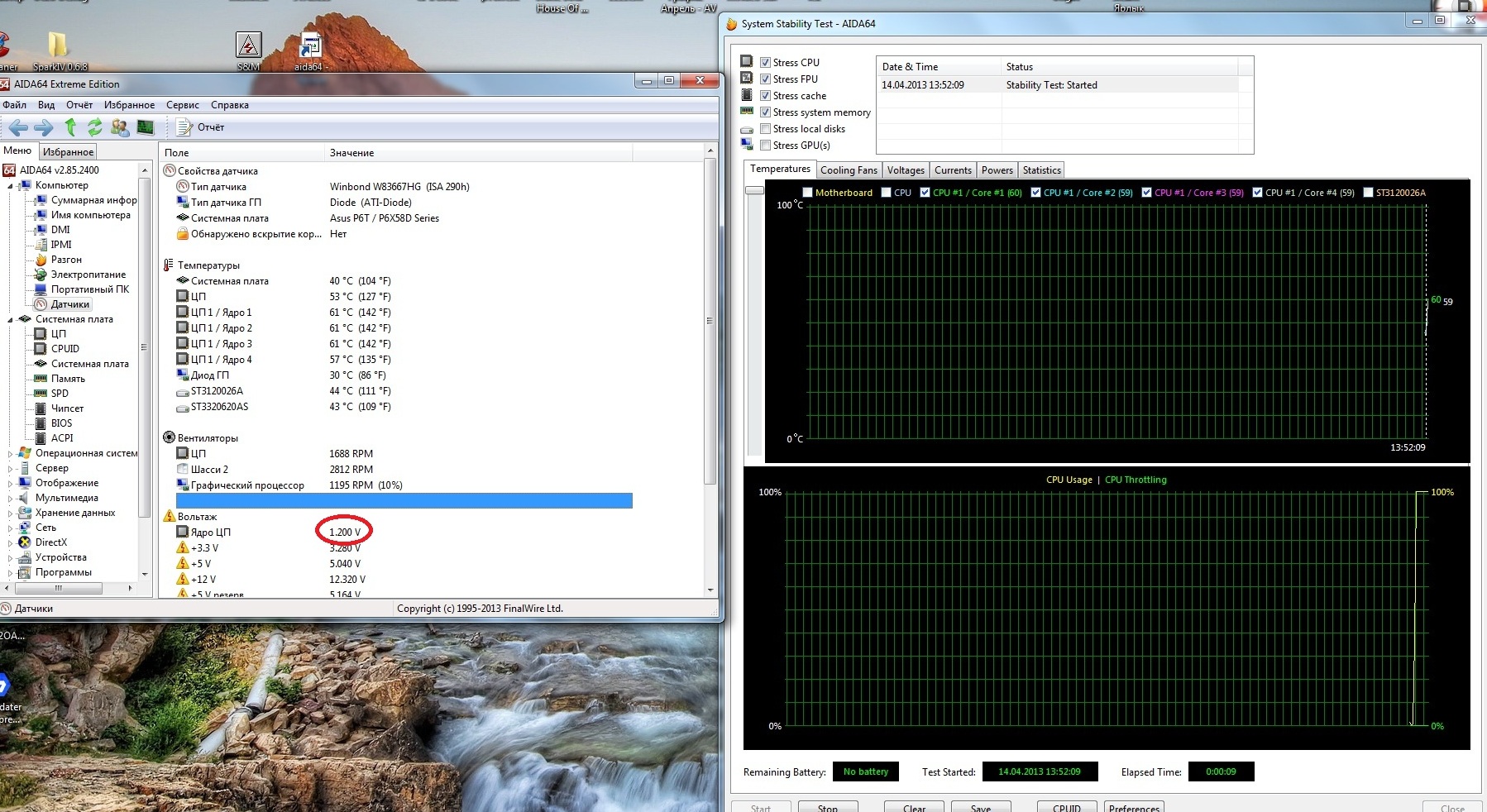Expand the Устройства tree node
This screenshot has height=812, width=1487.
(x=11, y=558)
